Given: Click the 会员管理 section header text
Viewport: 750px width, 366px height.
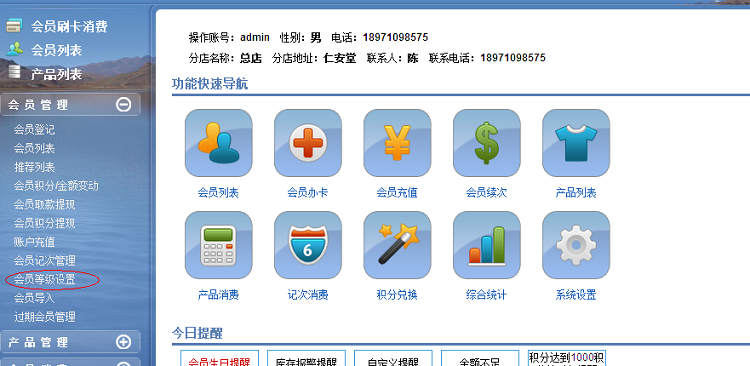Looking at the screenshot, I should click(x=38, y=105).
